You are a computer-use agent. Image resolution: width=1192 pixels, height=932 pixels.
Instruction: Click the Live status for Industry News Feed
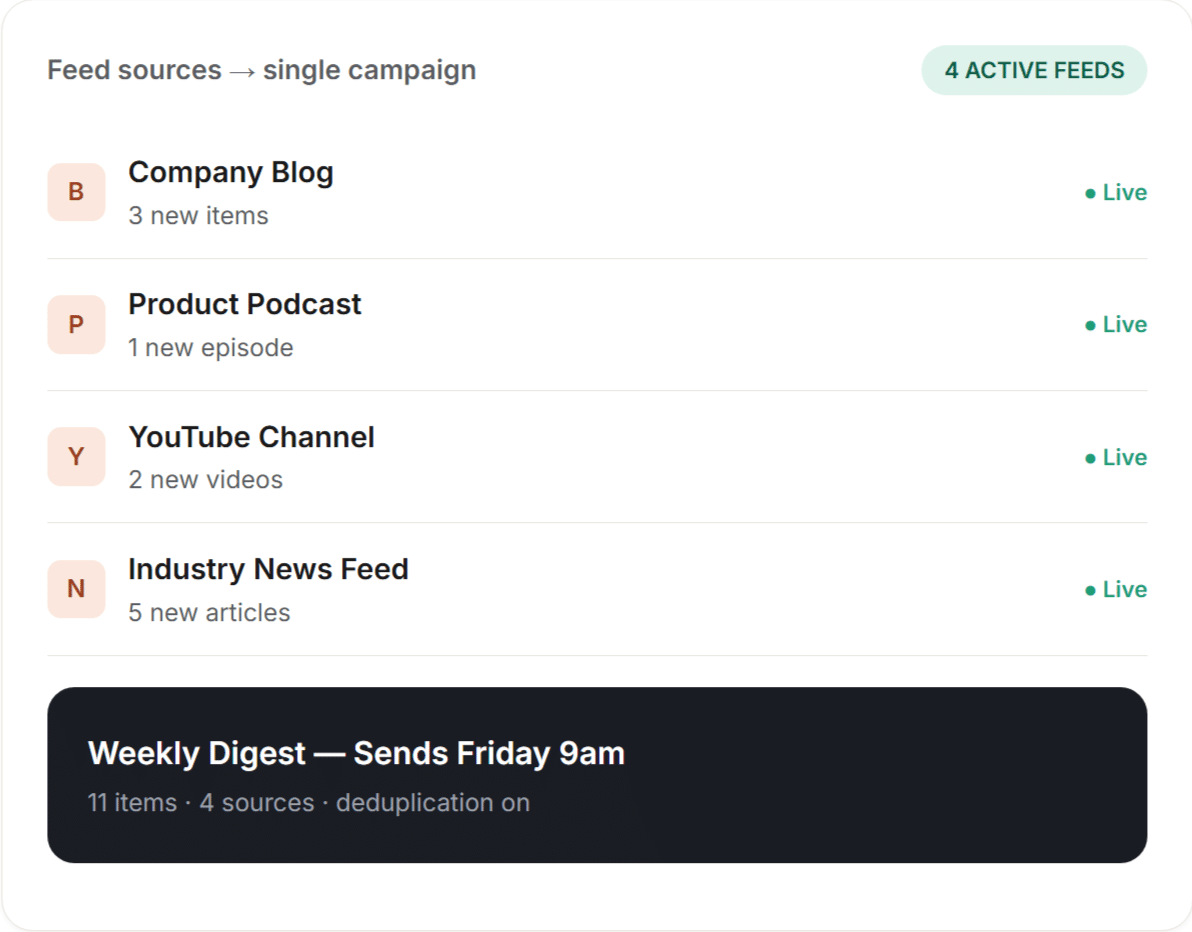[x=1115, y=589]
